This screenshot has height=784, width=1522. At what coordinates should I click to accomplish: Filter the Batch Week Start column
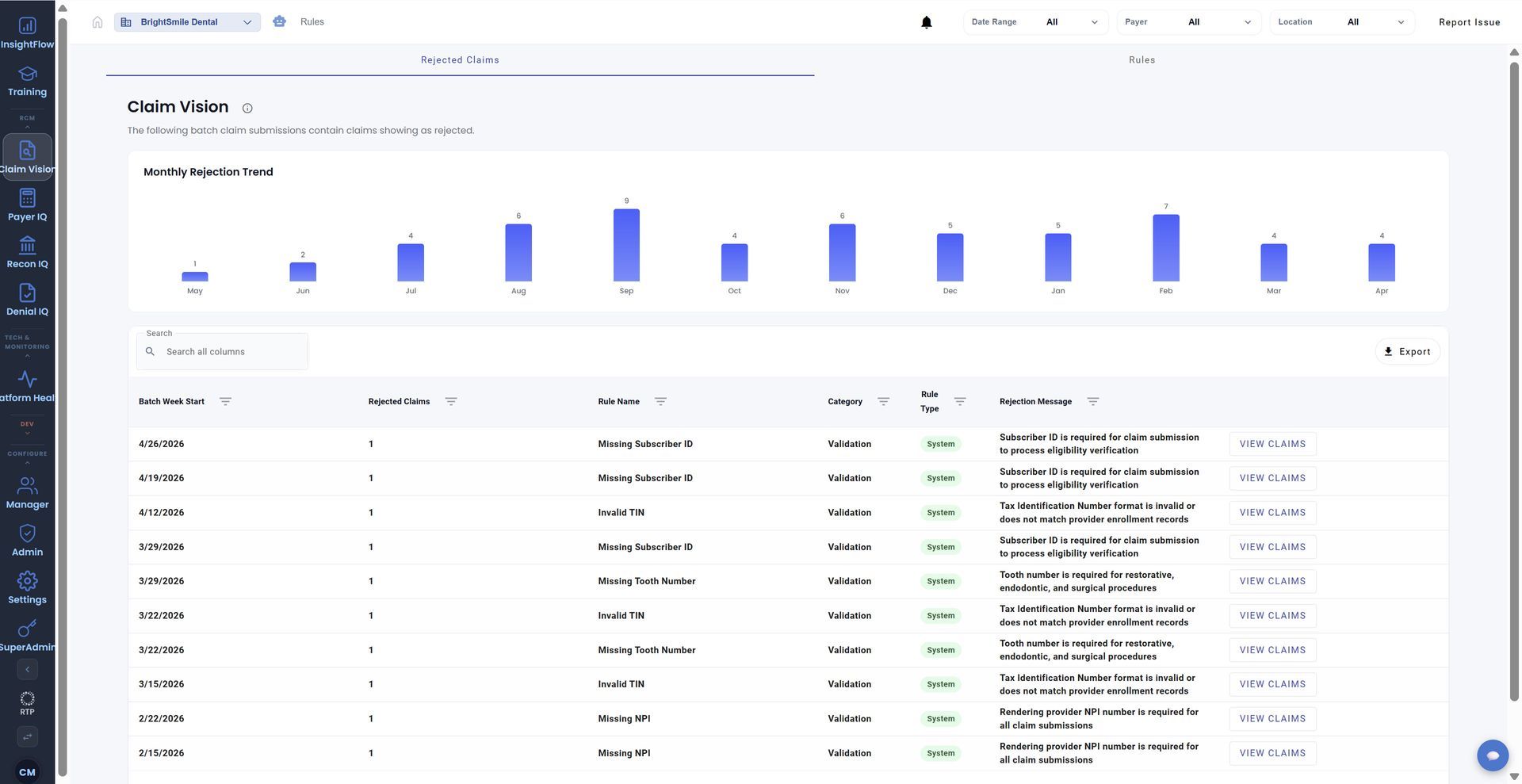point(225,401)
